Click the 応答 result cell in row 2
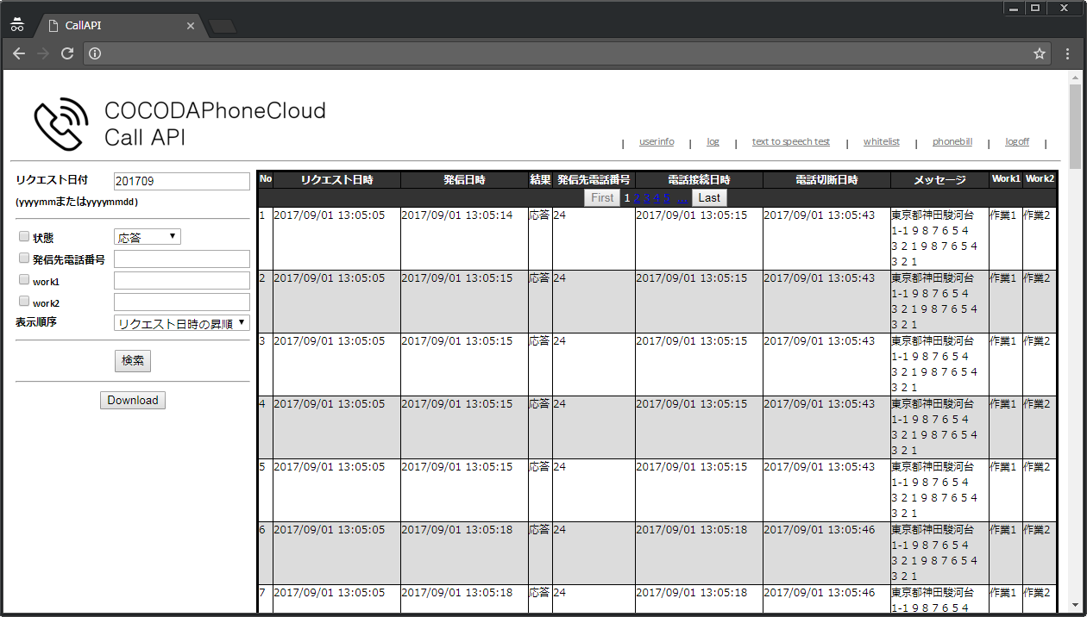 coord(540,302)
